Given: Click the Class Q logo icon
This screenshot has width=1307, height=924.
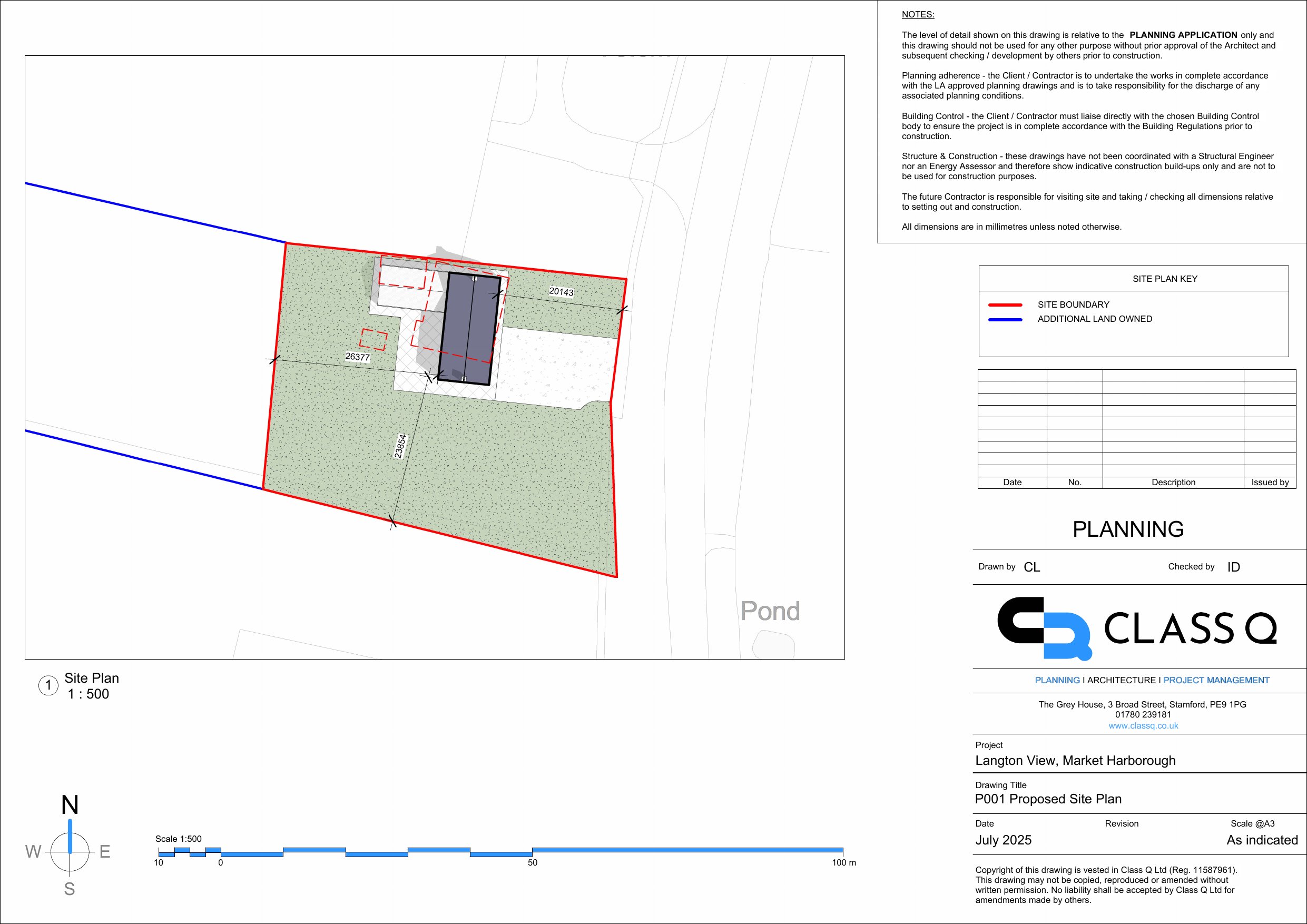Looking at the screenshot, I should tap(1044, 627).
